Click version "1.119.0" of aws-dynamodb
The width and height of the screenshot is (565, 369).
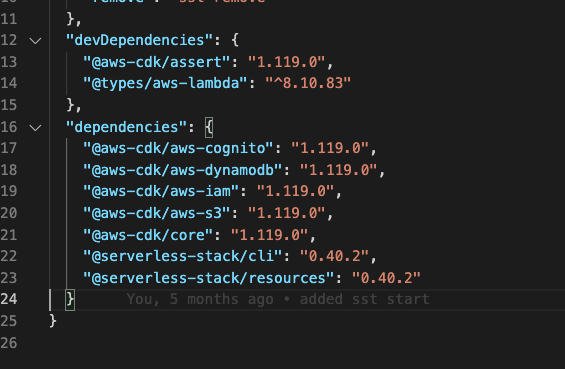[338, 170]
